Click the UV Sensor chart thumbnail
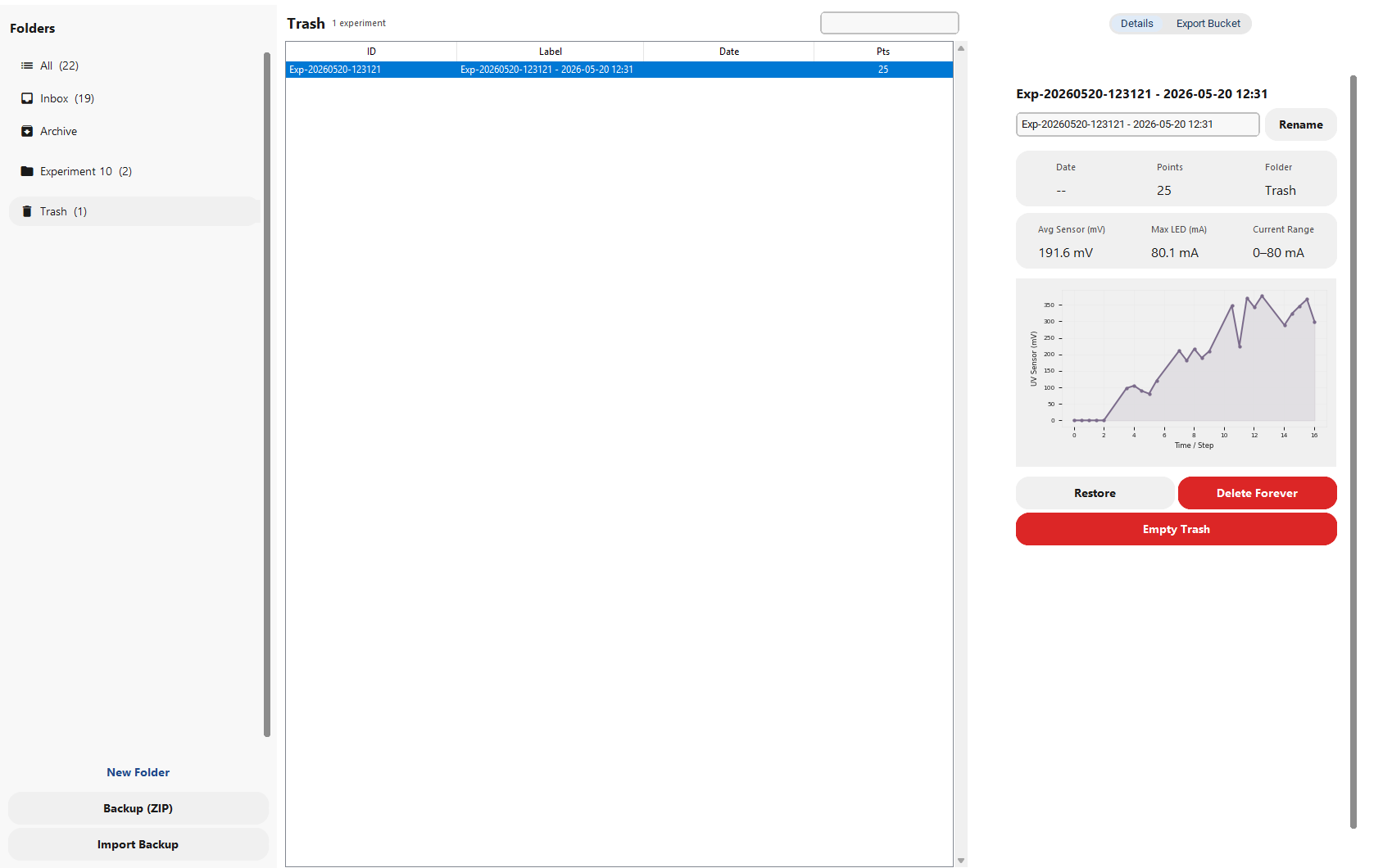Screen dimensions: 1392x868 coord(1176,373)
